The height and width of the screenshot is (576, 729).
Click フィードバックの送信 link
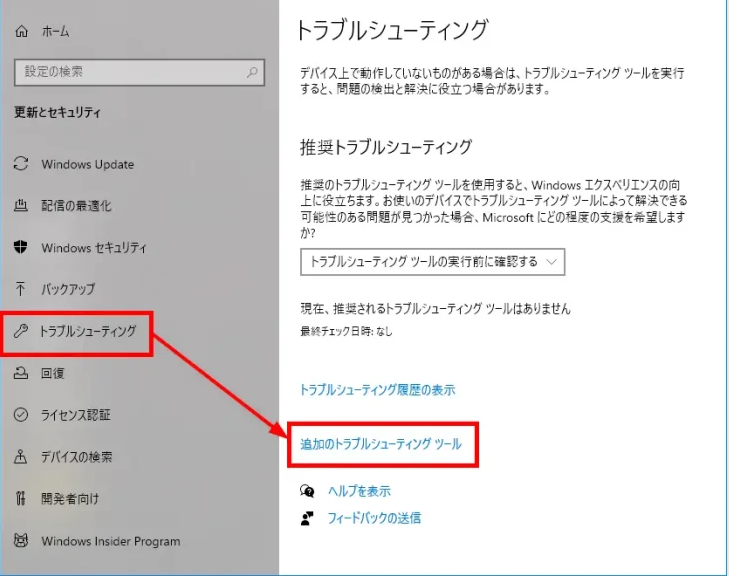pos(374,518)
